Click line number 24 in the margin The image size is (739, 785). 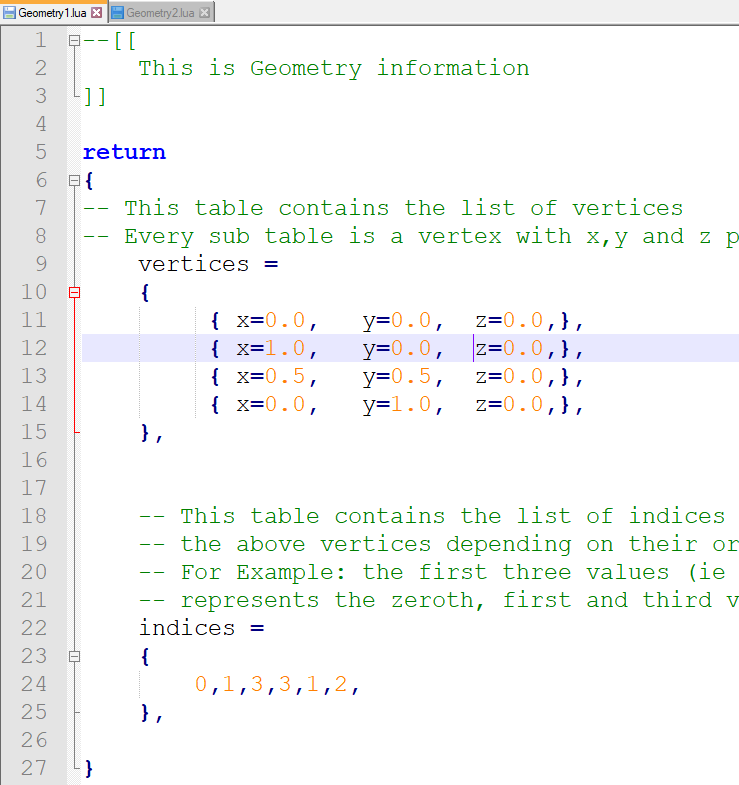[34, 684]
